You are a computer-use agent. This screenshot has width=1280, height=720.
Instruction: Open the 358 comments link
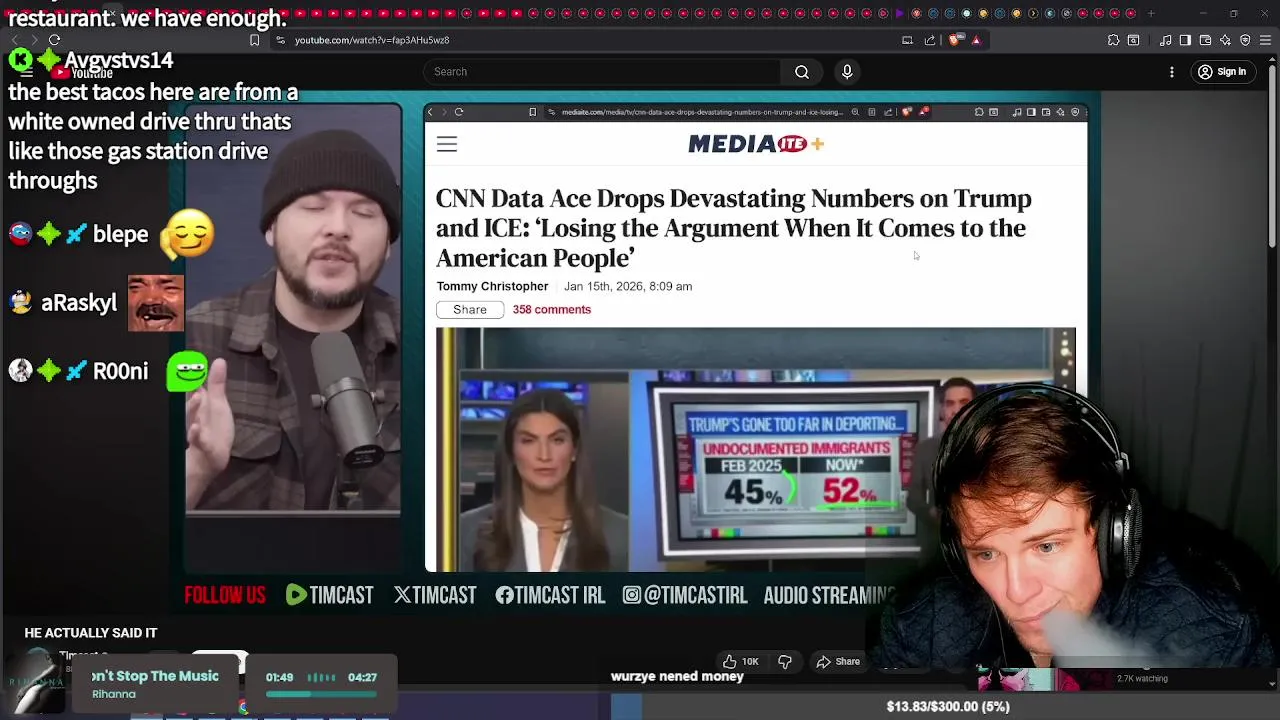tap(552, 309)
